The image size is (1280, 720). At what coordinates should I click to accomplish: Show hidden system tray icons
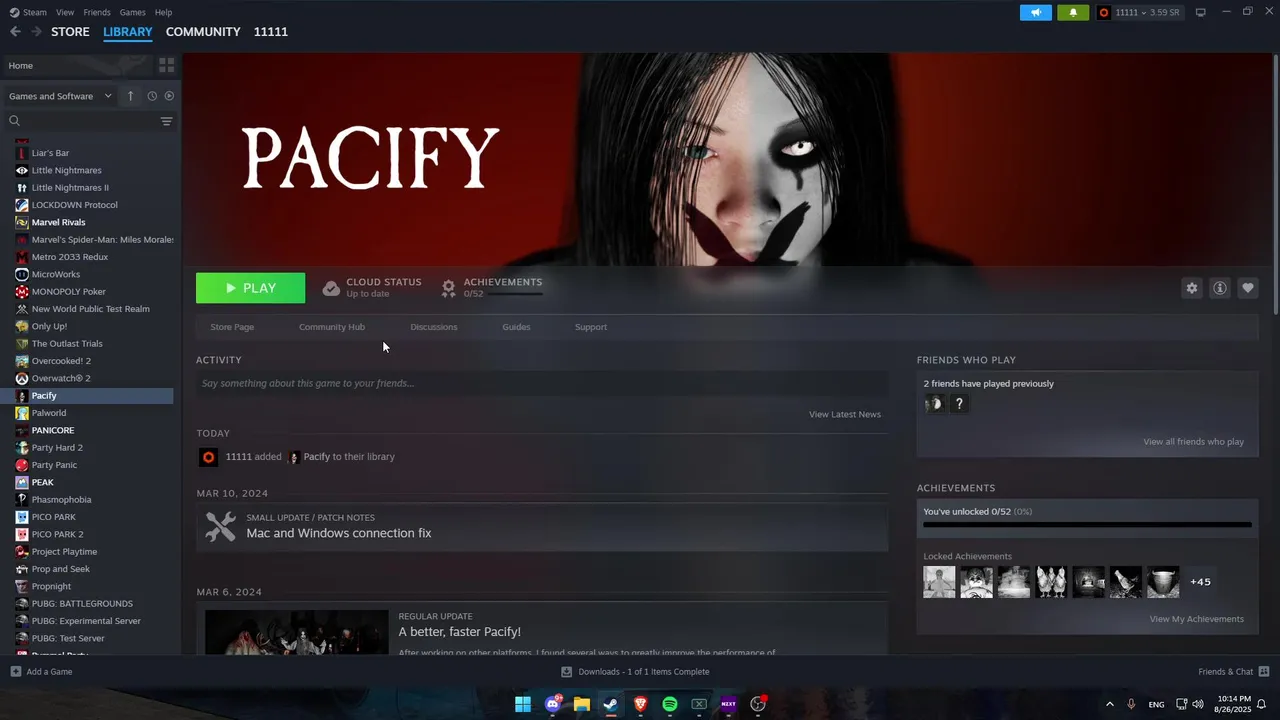click(x=1109, y=704)
